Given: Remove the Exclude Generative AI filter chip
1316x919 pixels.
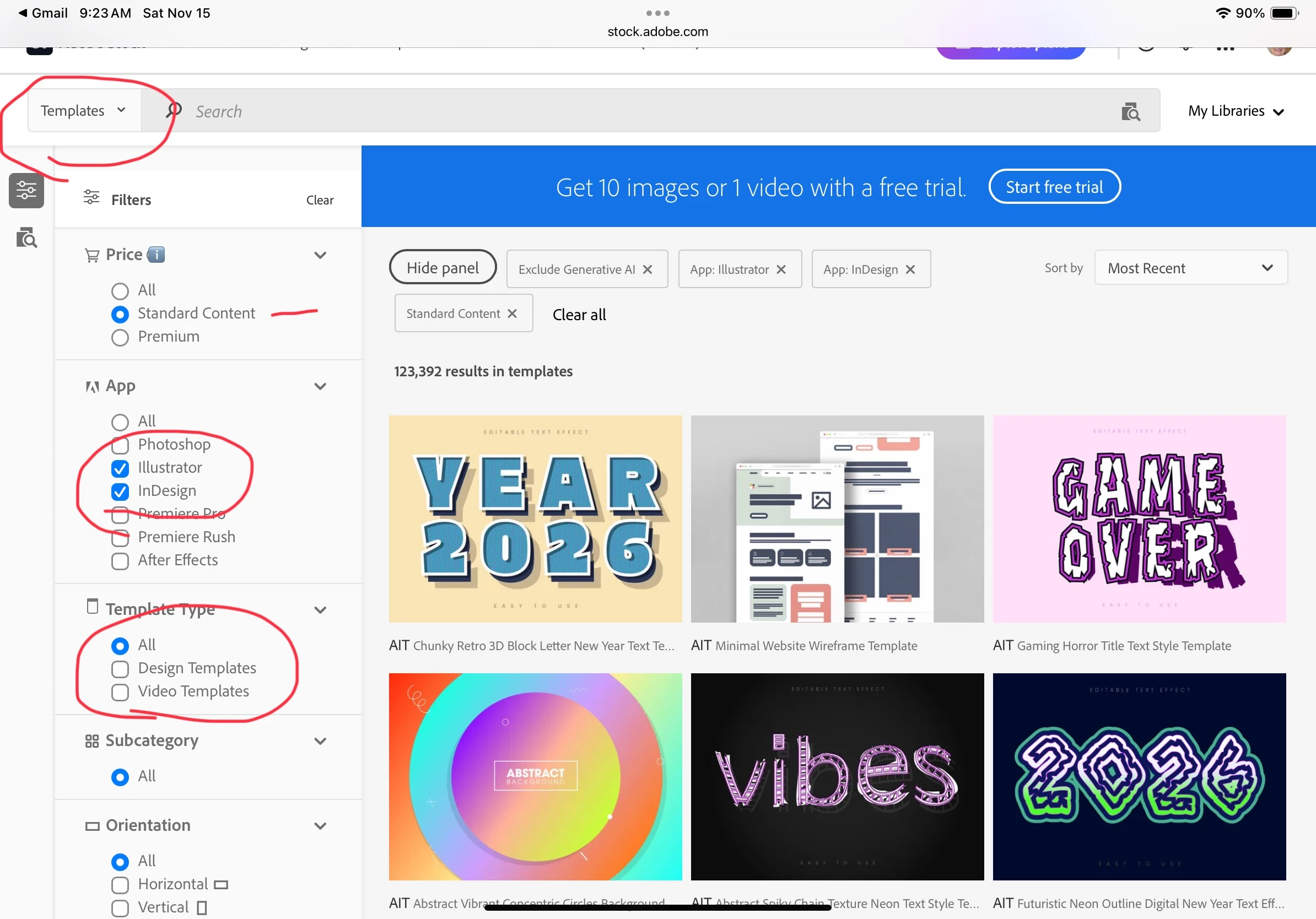Looking at the screenshot, I should [648, 269].
